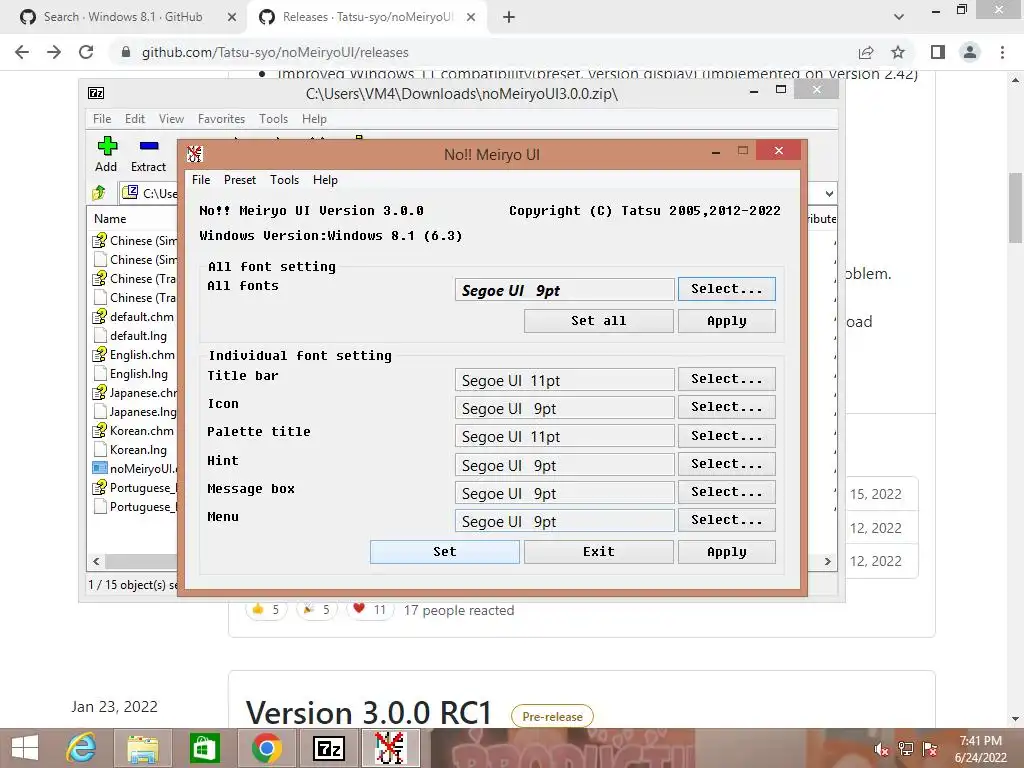Click the Chrome page vertical scrollbar thumb

click(x=1014, y=208)
